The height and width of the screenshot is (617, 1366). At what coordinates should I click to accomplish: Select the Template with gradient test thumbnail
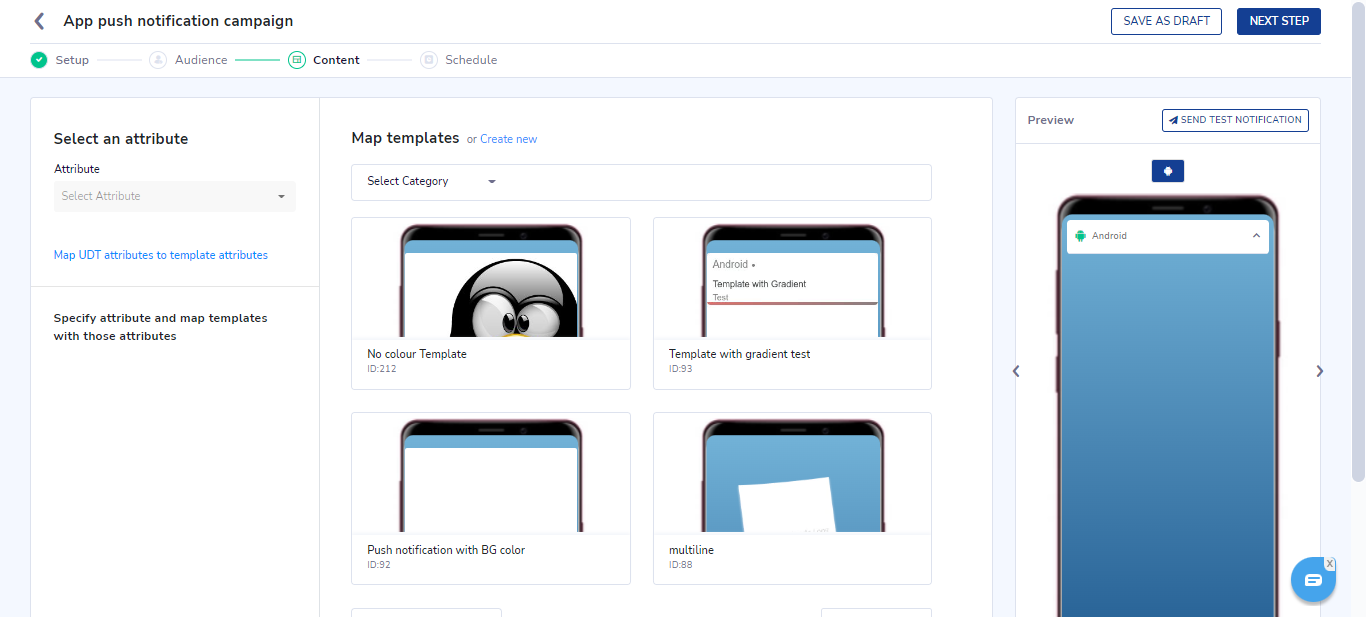coord(792,279)
